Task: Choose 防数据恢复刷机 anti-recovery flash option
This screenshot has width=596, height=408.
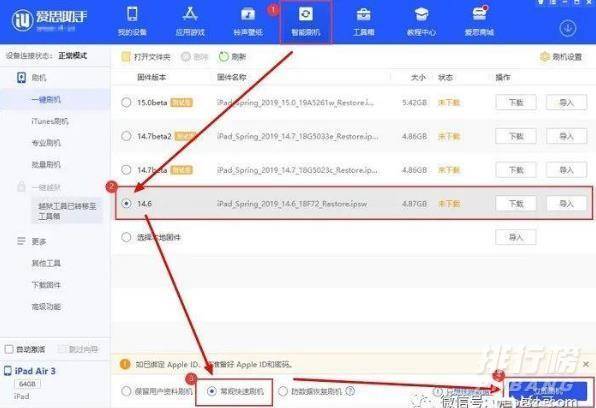Action: tap(283, 391)
